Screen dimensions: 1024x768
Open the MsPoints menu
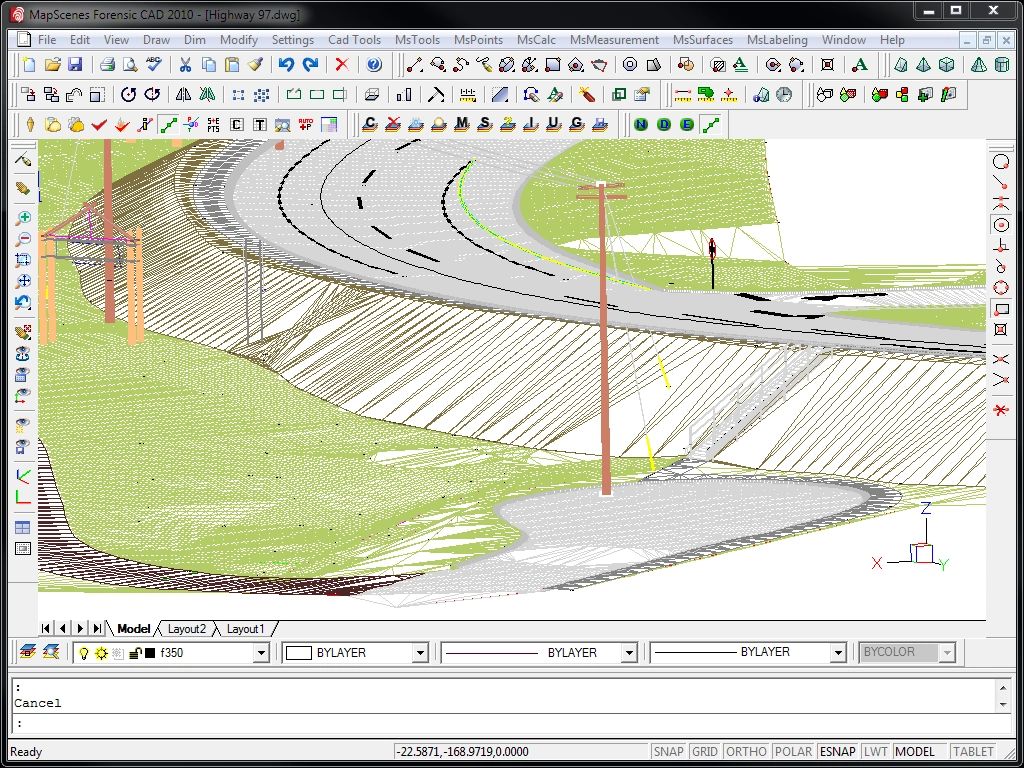[x=478, y=40]
